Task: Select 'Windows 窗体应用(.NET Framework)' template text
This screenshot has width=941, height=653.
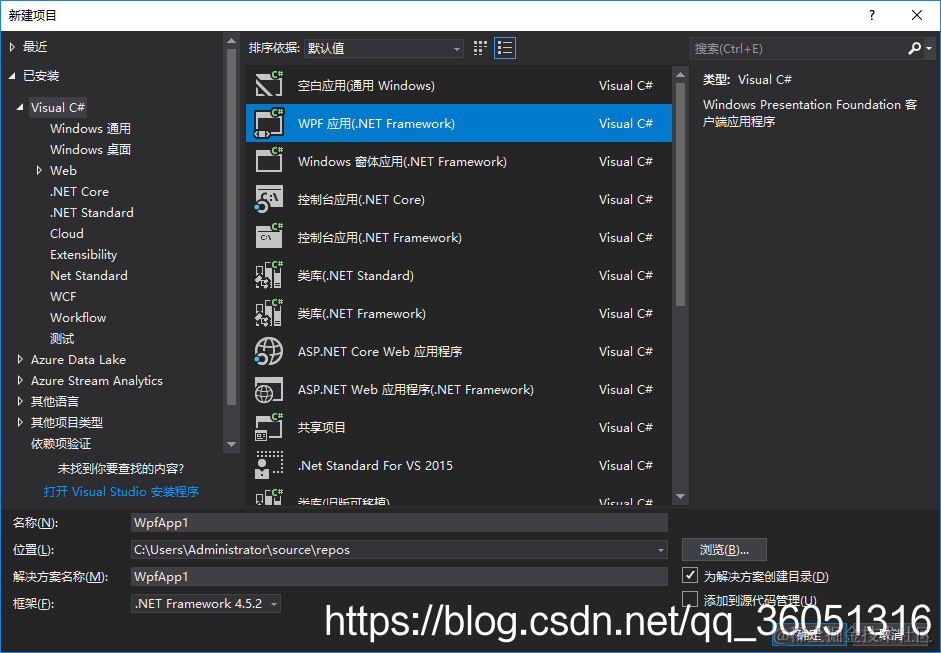Action: coord(402,161)
